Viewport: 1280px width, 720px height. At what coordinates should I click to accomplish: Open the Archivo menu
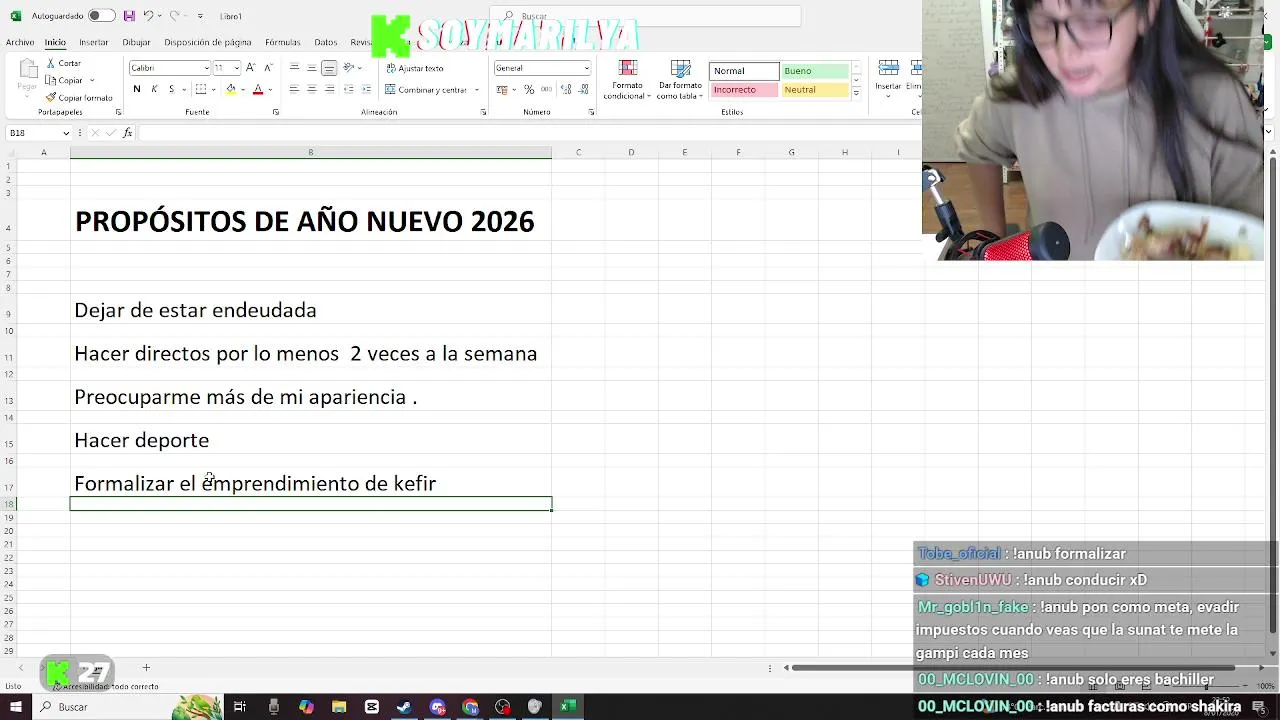coord(20,42)
